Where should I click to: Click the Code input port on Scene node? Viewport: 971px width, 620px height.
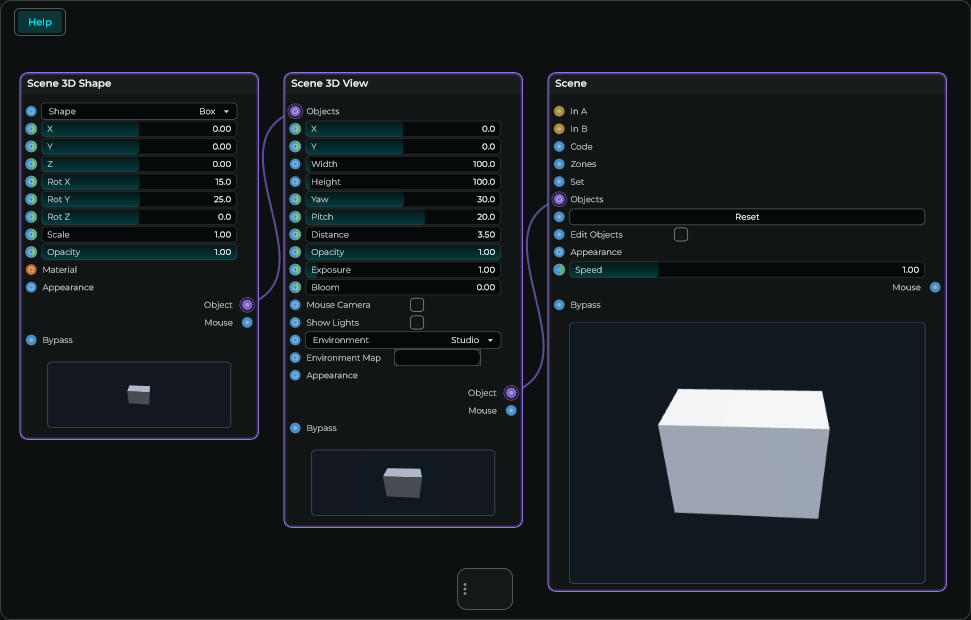coord(559,147)
